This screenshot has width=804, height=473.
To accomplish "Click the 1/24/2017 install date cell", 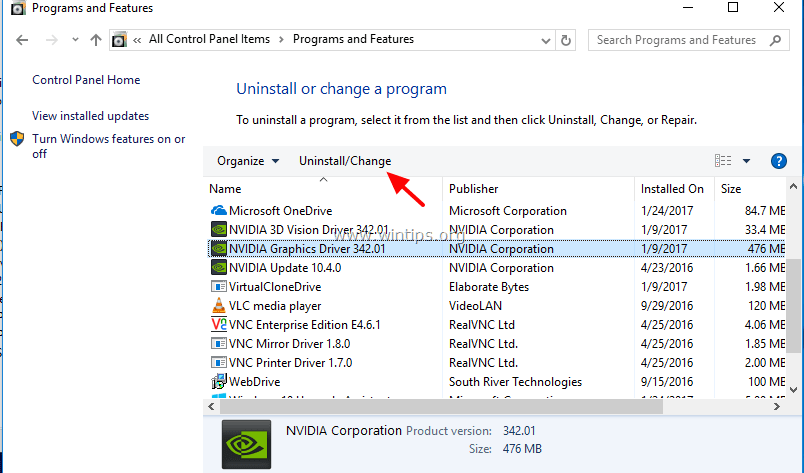I will (x=667, y=211).
